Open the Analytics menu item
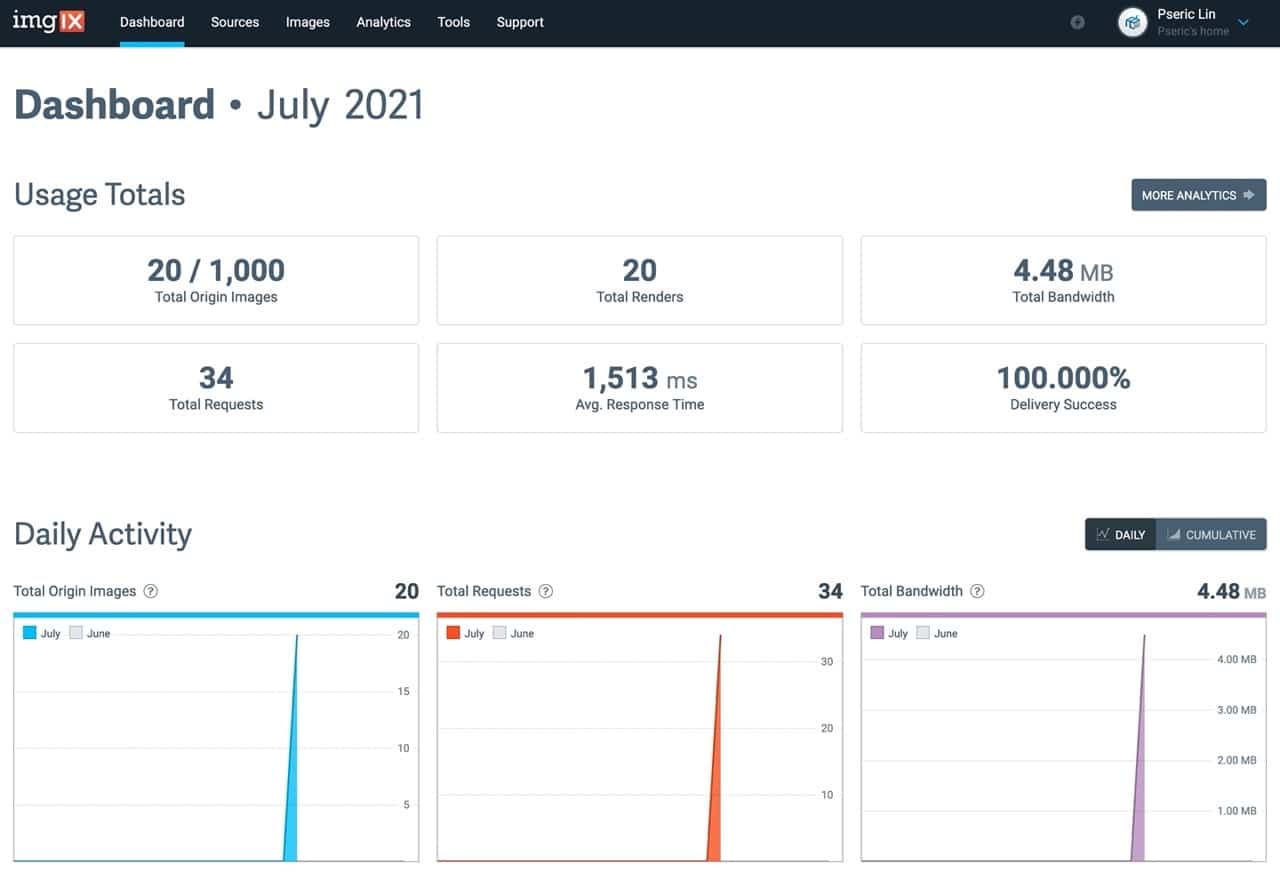Image resolution: width=1280 pixels, height=880 pixels. pos(384,22)
